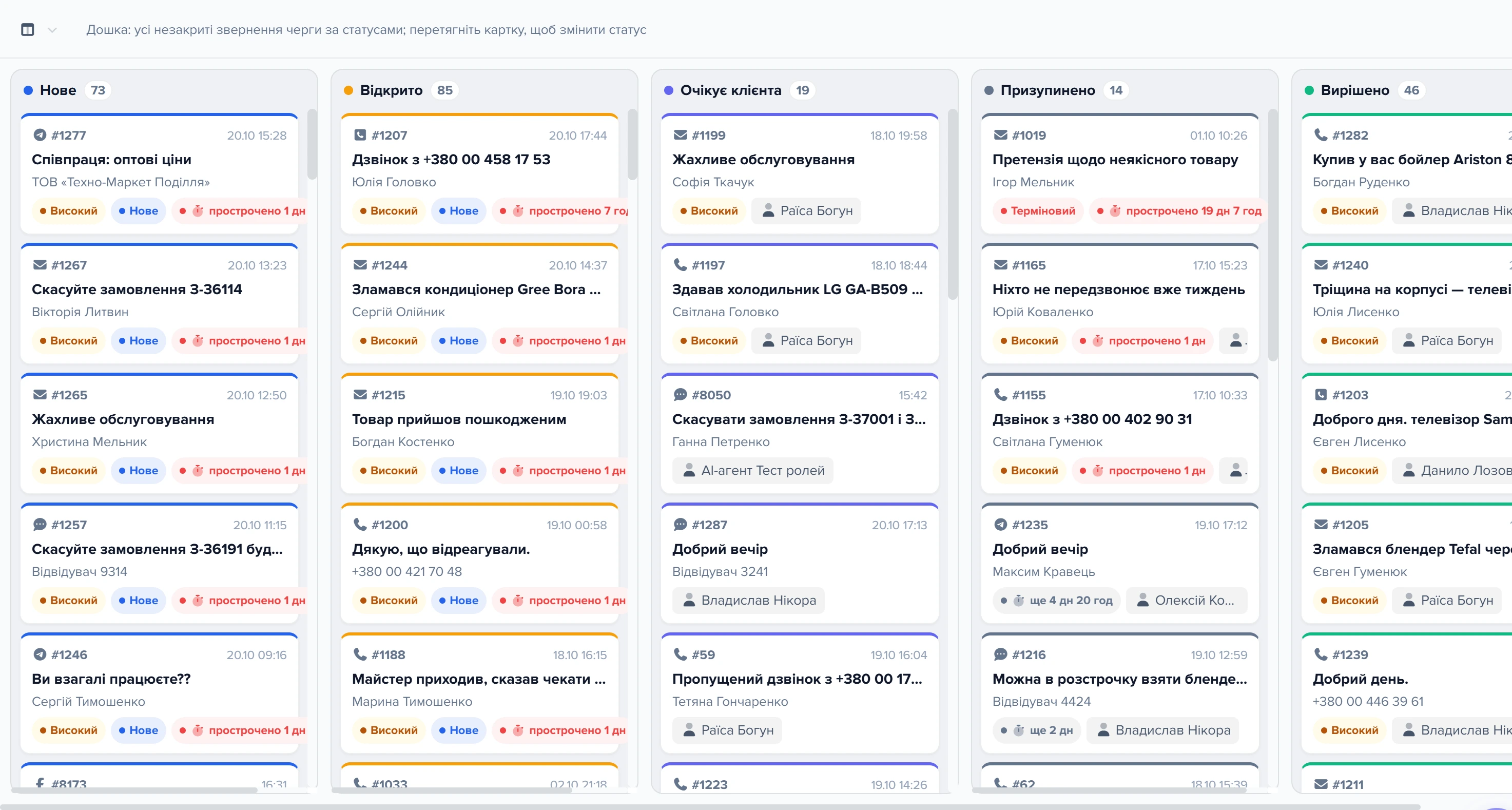Expand the view switcher chevron

click(x=52, y=30)
